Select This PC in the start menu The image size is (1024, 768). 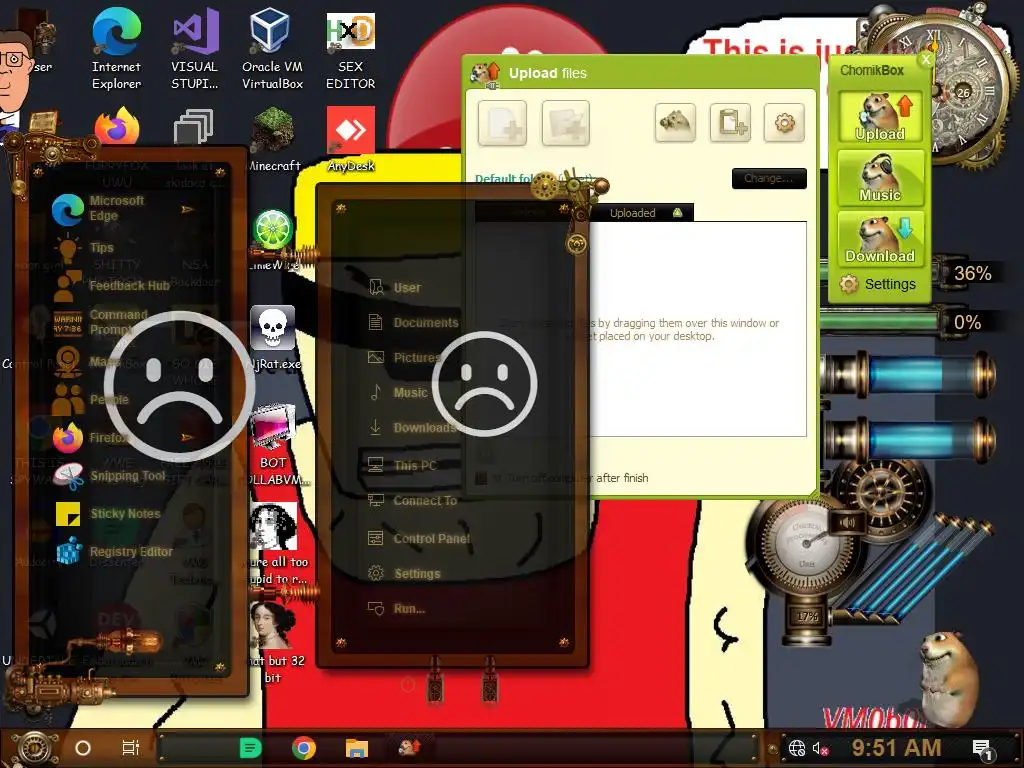[x=403, y=466]
